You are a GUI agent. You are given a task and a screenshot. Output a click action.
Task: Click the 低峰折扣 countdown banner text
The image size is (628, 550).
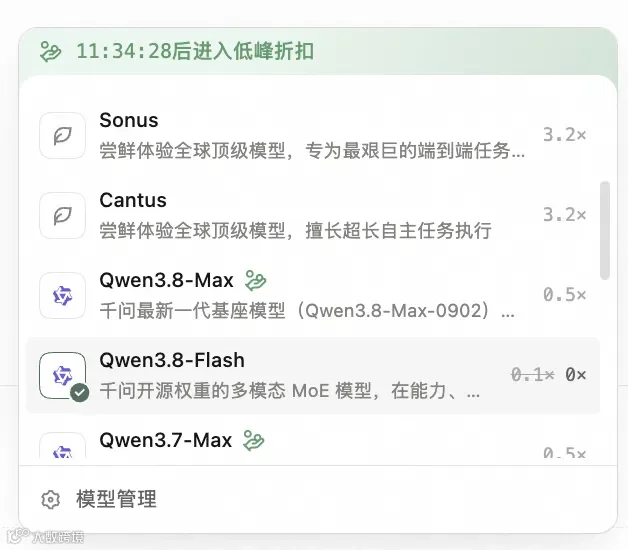pos(195,51)
